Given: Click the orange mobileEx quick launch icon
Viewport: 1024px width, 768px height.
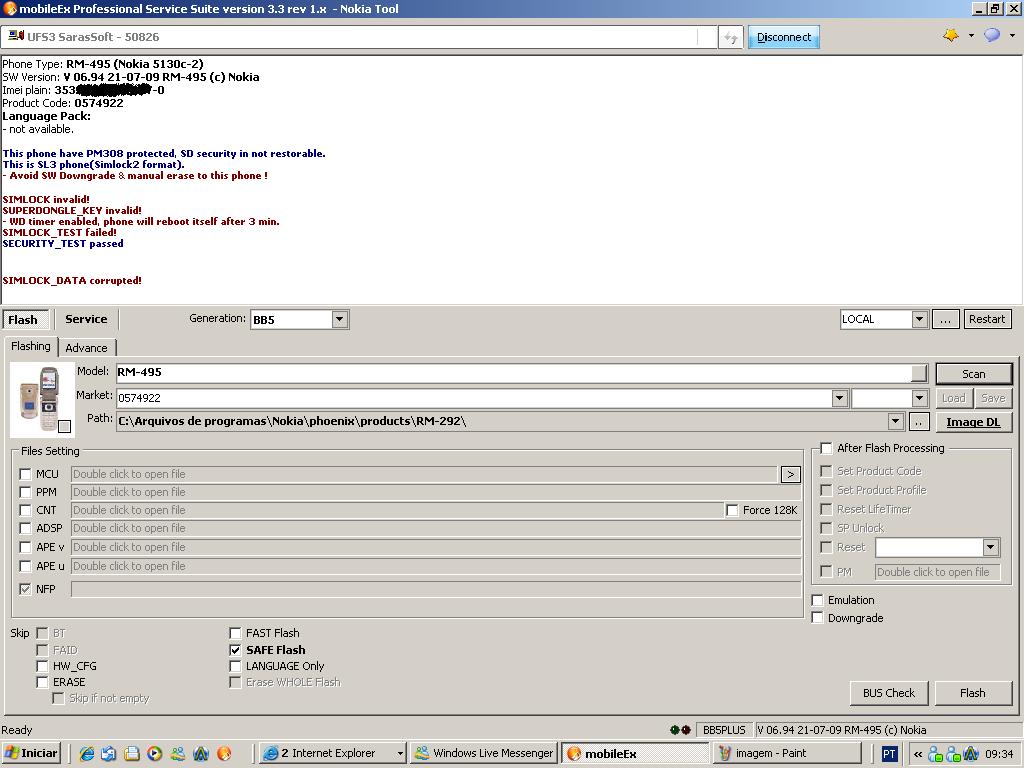Looking at the screenshot, I should pyautogui.click(x=224, y=754).
